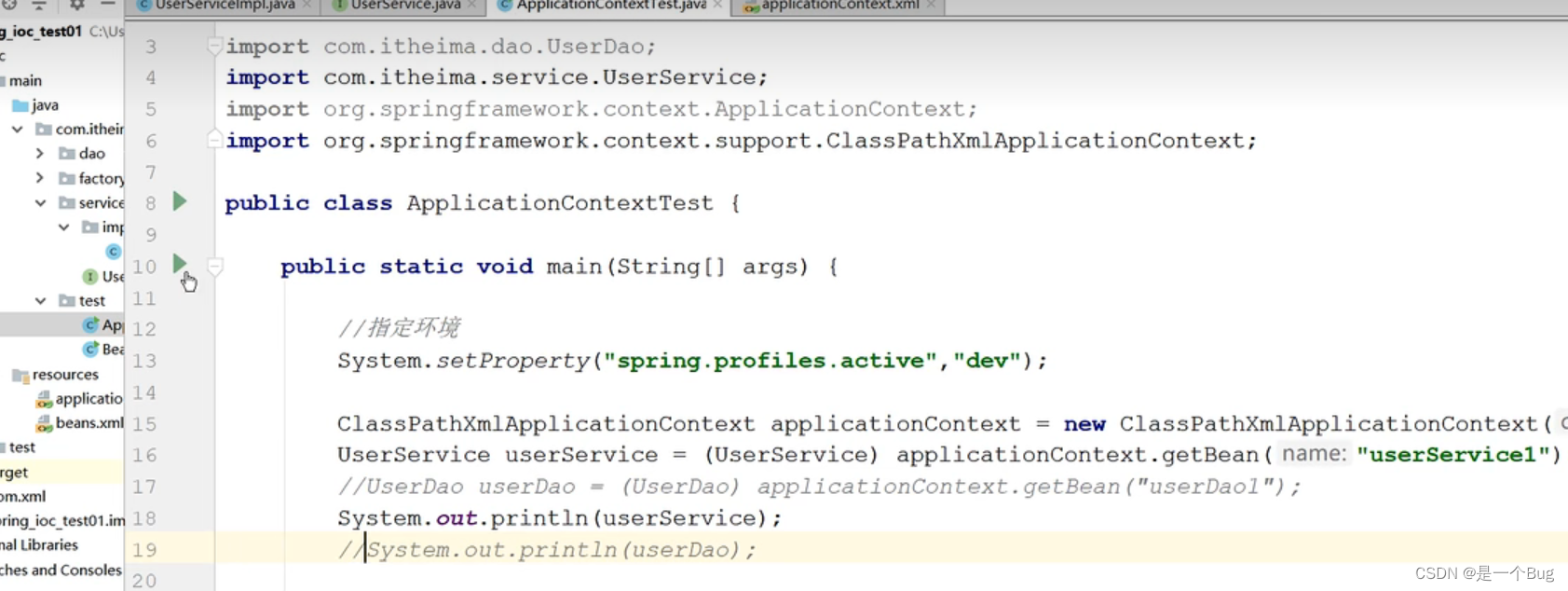Close the UserService.java tab

tap(471, 6)
